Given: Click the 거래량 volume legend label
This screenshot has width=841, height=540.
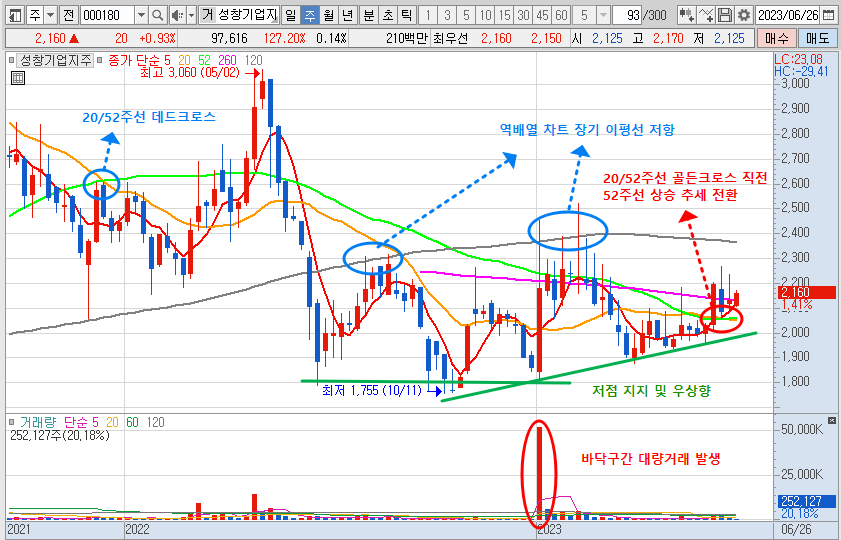Looking at the screenshot, I should (38, 423).
